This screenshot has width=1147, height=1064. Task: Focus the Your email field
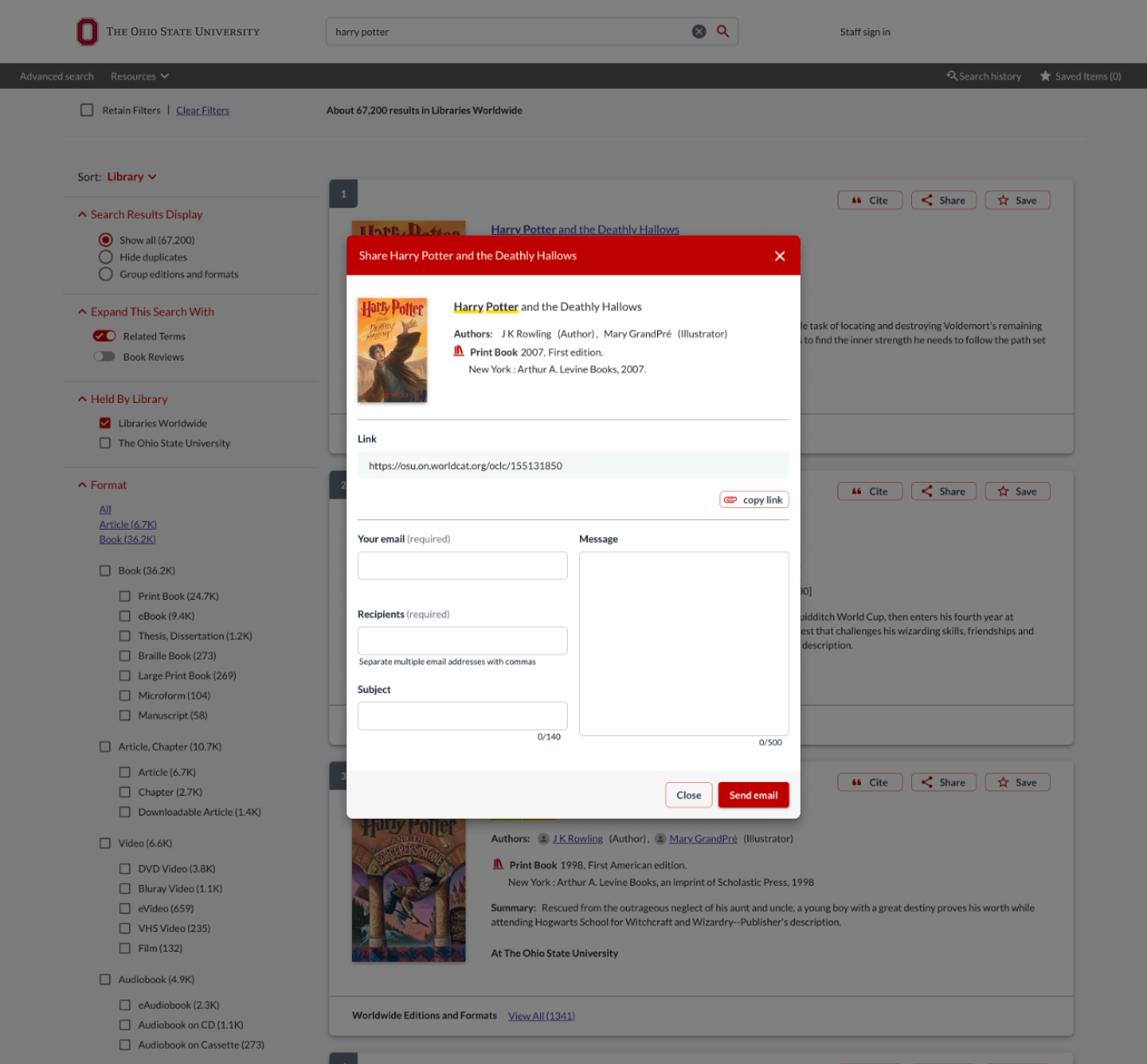(x=463, y=565)
